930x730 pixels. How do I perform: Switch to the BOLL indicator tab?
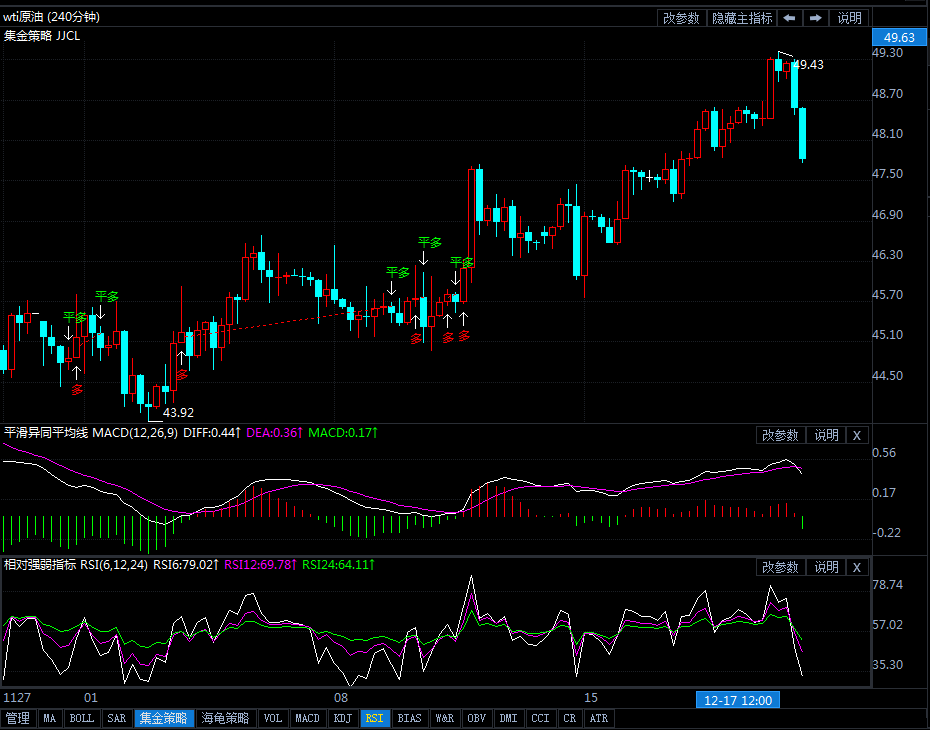point(83,718)
